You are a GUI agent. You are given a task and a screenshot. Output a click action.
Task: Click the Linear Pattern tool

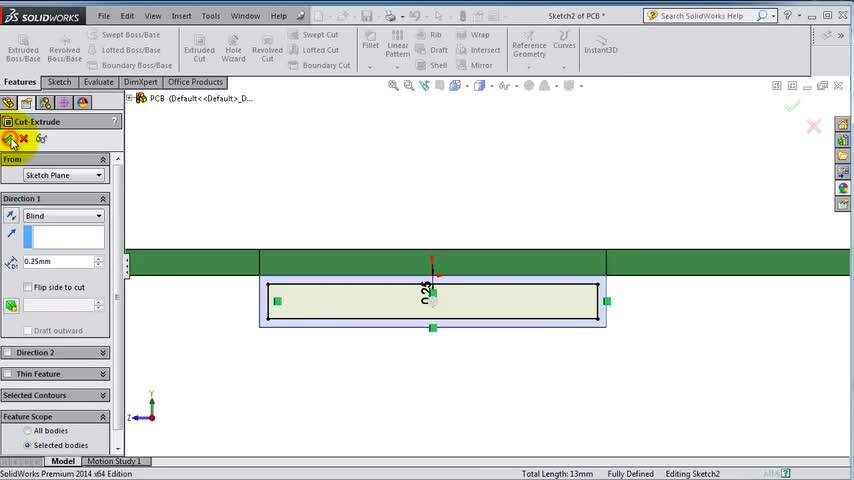coord(398,44)
